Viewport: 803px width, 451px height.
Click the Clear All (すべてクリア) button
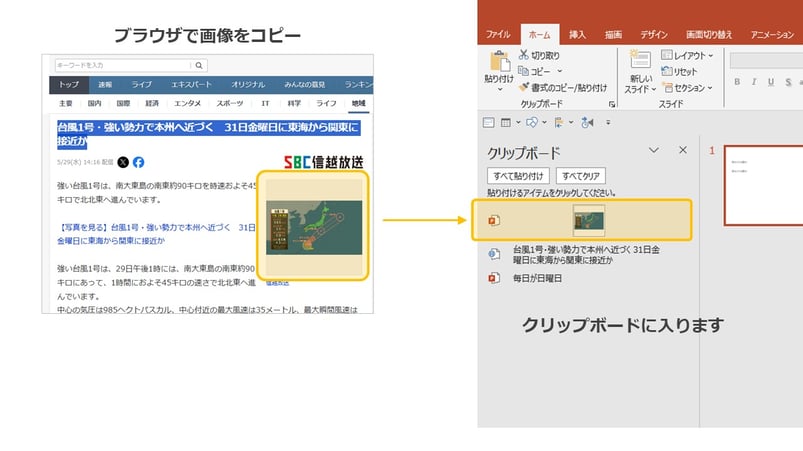click(x=581, y=176)
